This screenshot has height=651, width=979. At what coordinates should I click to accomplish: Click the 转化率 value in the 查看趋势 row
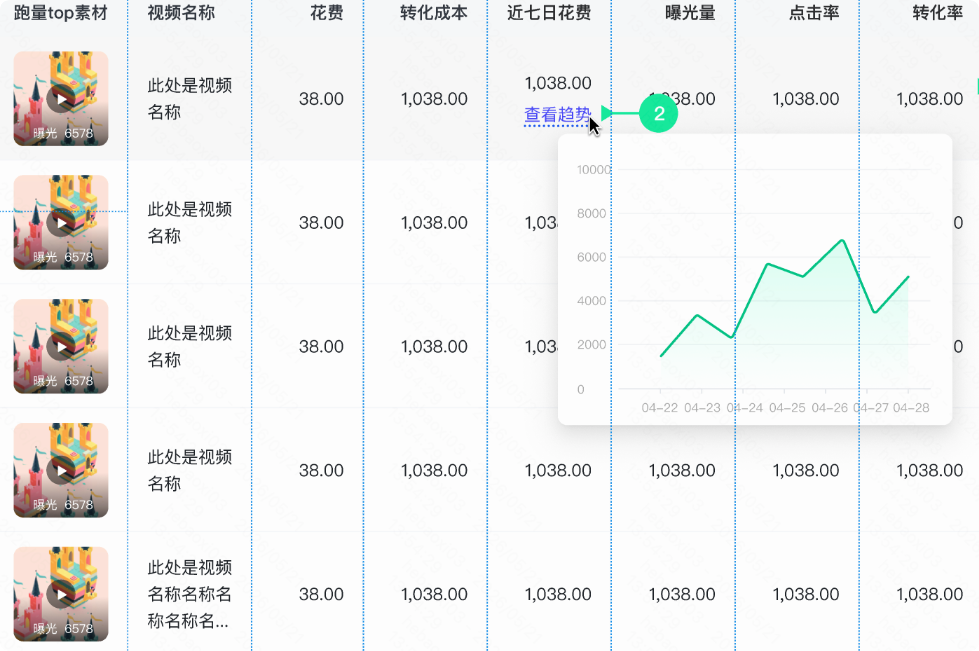[930, 99]
